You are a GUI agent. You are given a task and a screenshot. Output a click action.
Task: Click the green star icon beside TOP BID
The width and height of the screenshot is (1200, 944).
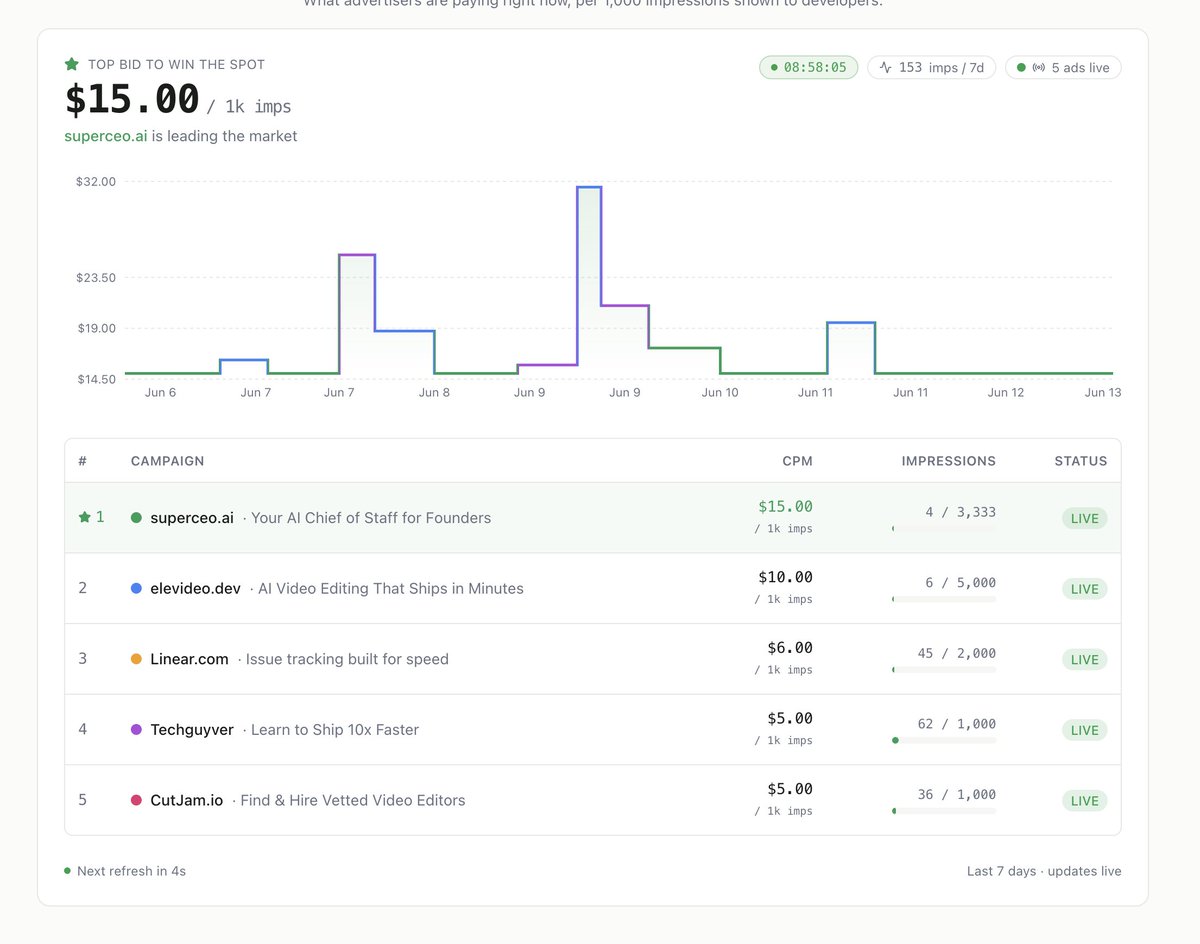72,64
